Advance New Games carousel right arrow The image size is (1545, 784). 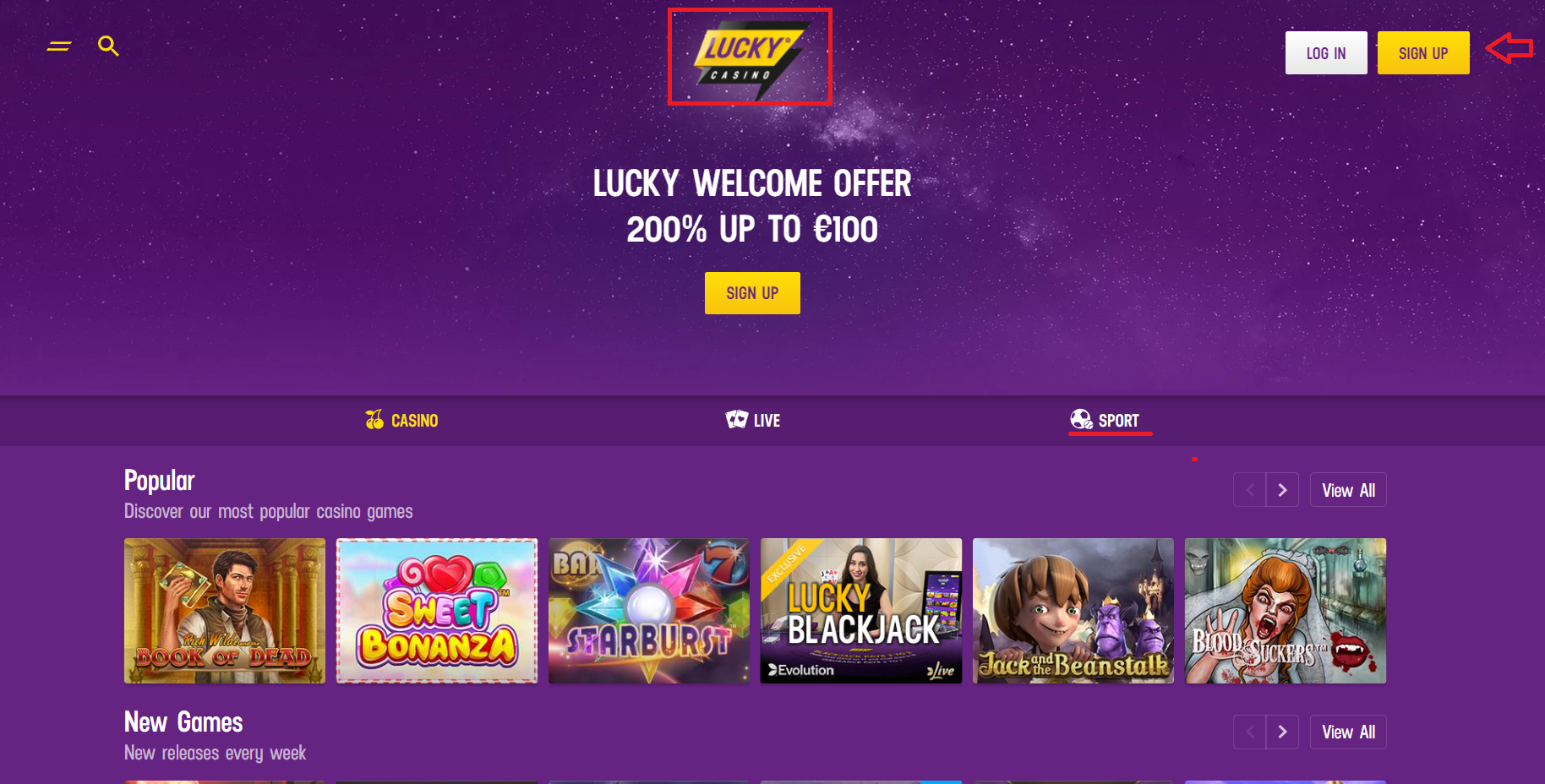[1282, 732]
